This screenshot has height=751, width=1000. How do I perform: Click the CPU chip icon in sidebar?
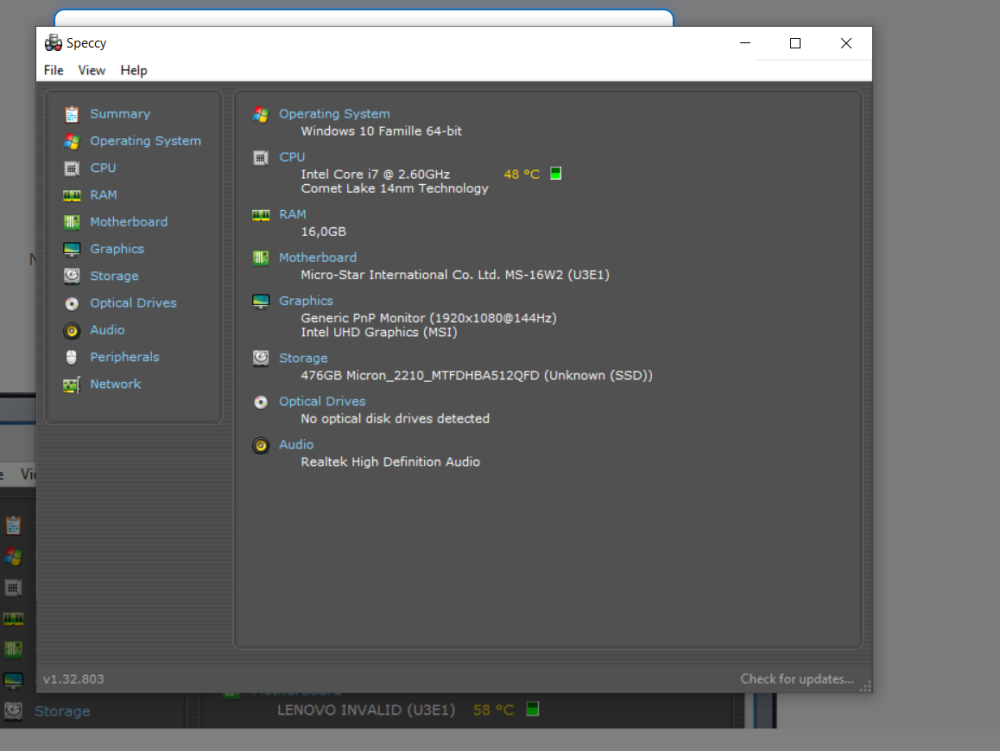click(x=72, y=168)
